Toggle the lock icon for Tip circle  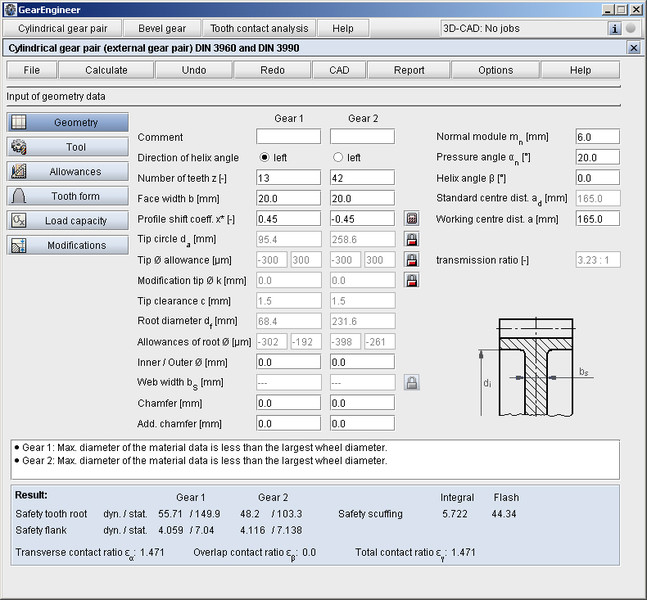pyautogui.click(x=411, y=239)
